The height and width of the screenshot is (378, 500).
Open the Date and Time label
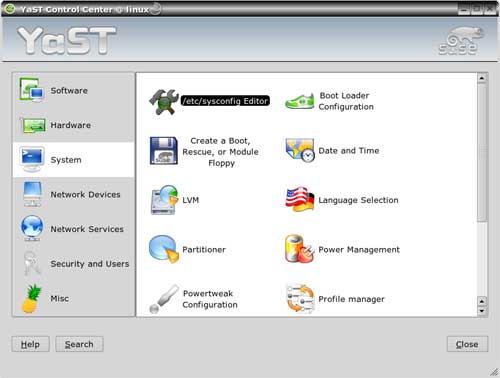(x=349, y=151)
